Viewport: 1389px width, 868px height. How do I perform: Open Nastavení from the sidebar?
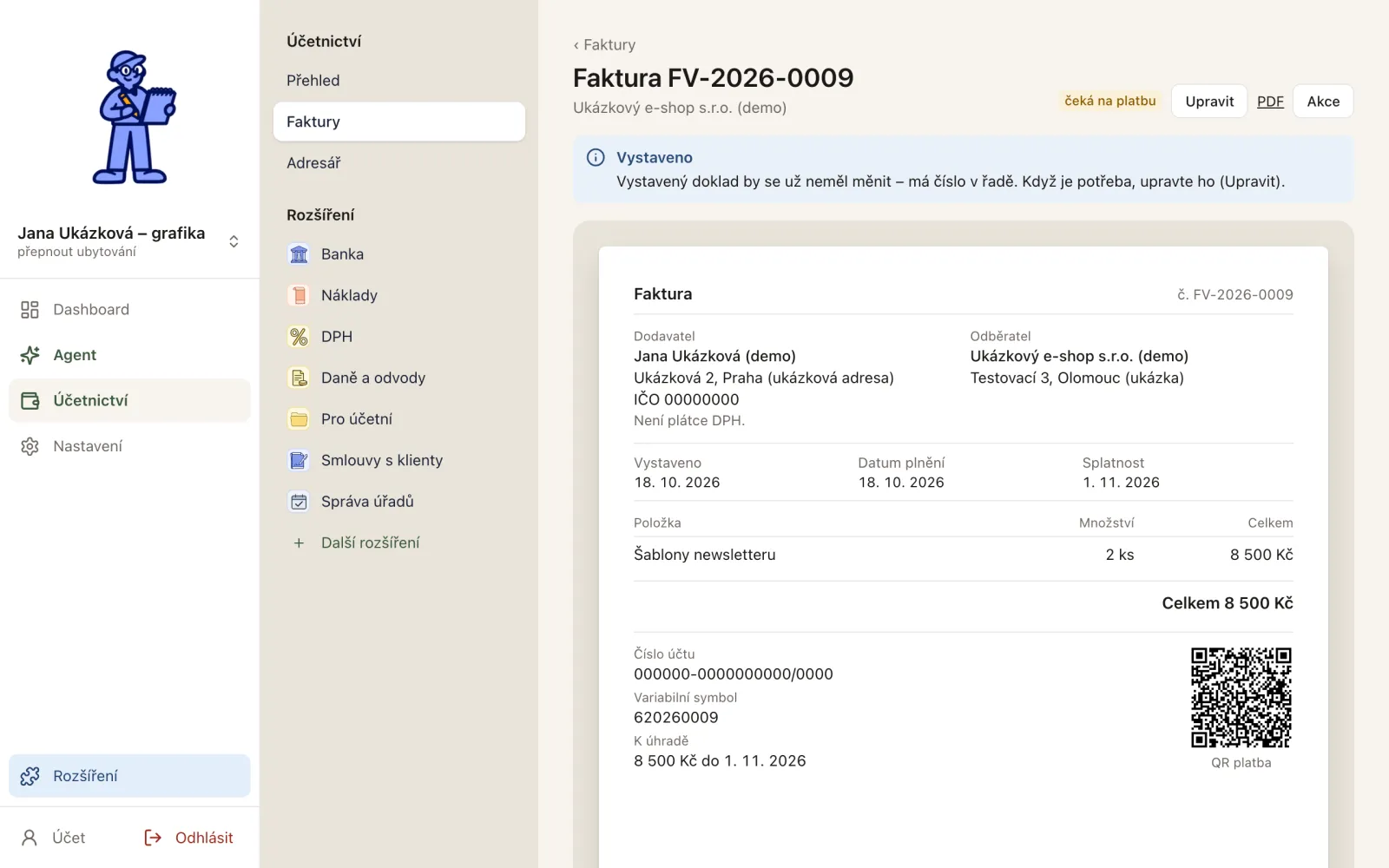click(129, 446)
